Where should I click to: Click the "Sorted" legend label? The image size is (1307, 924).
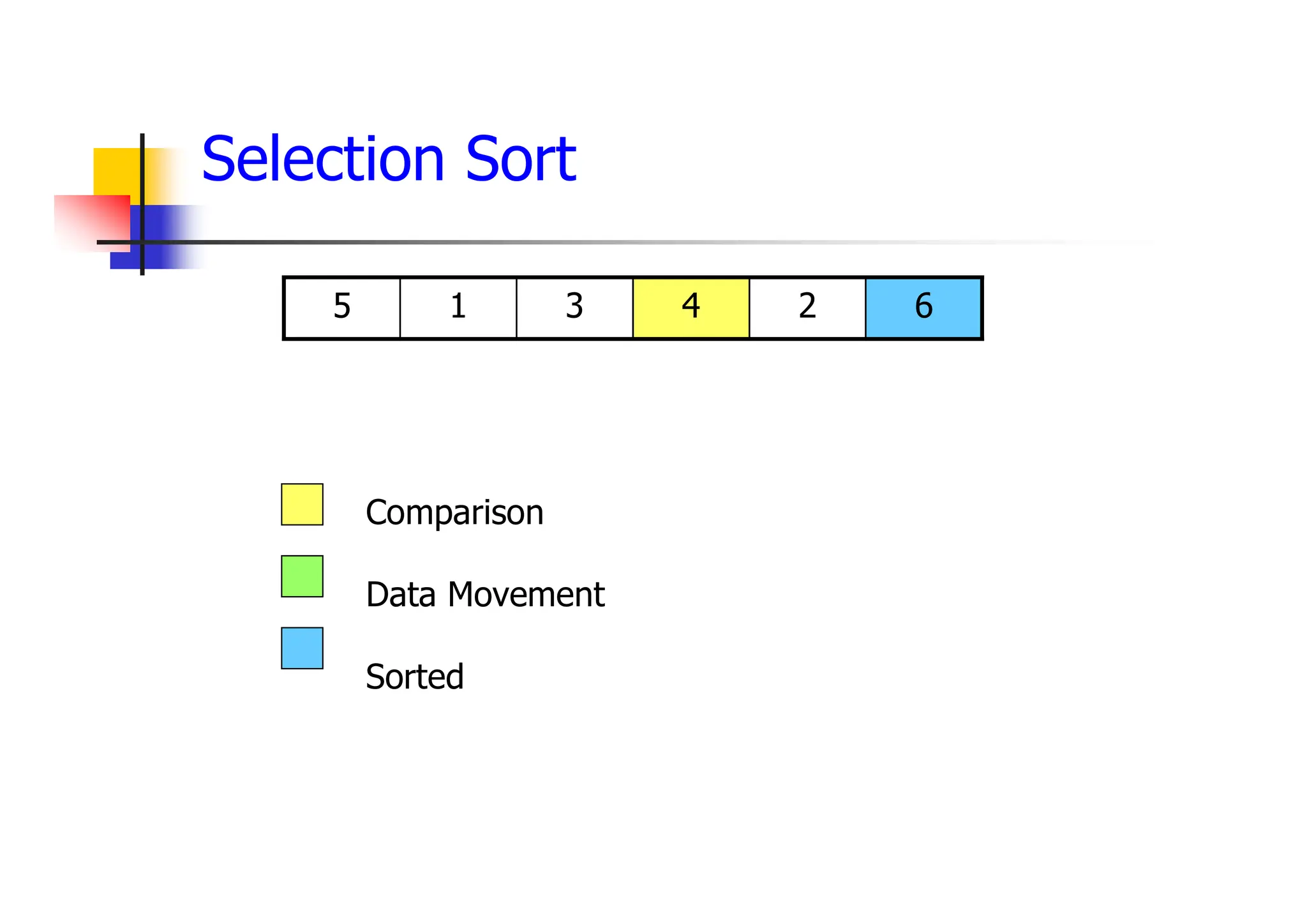point(414,677)
